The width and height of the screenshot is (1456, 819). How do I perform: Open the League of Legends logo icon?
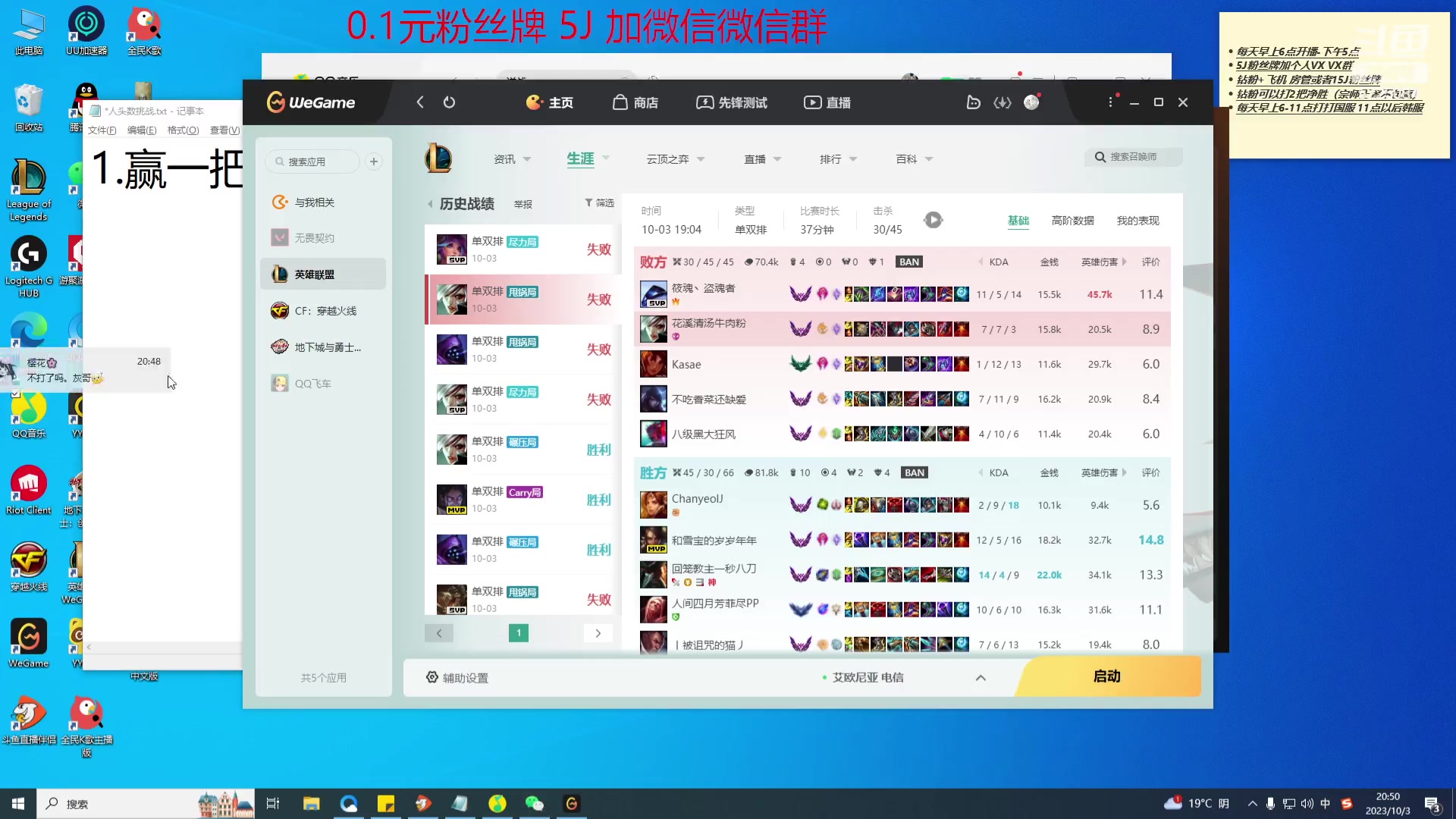coord(438,159)
